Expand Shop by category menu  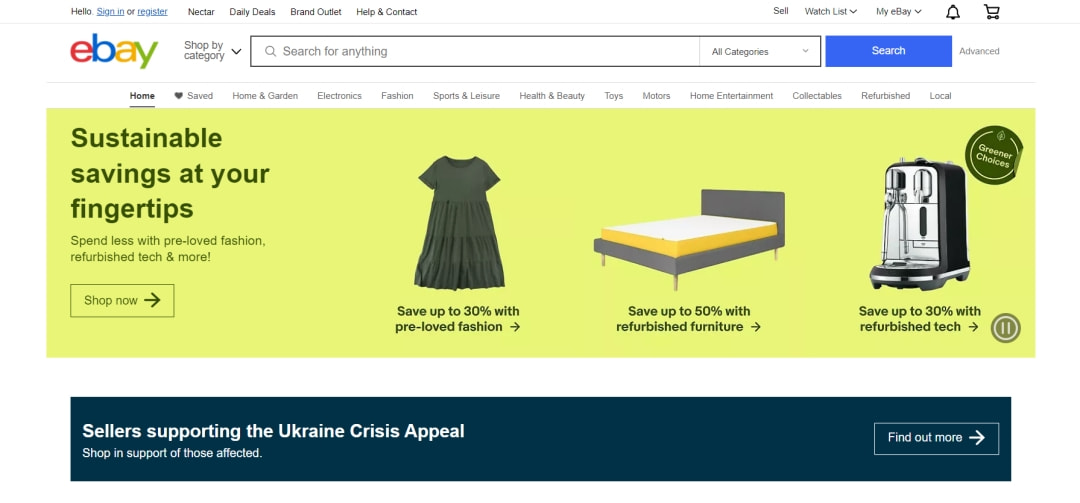212,51
